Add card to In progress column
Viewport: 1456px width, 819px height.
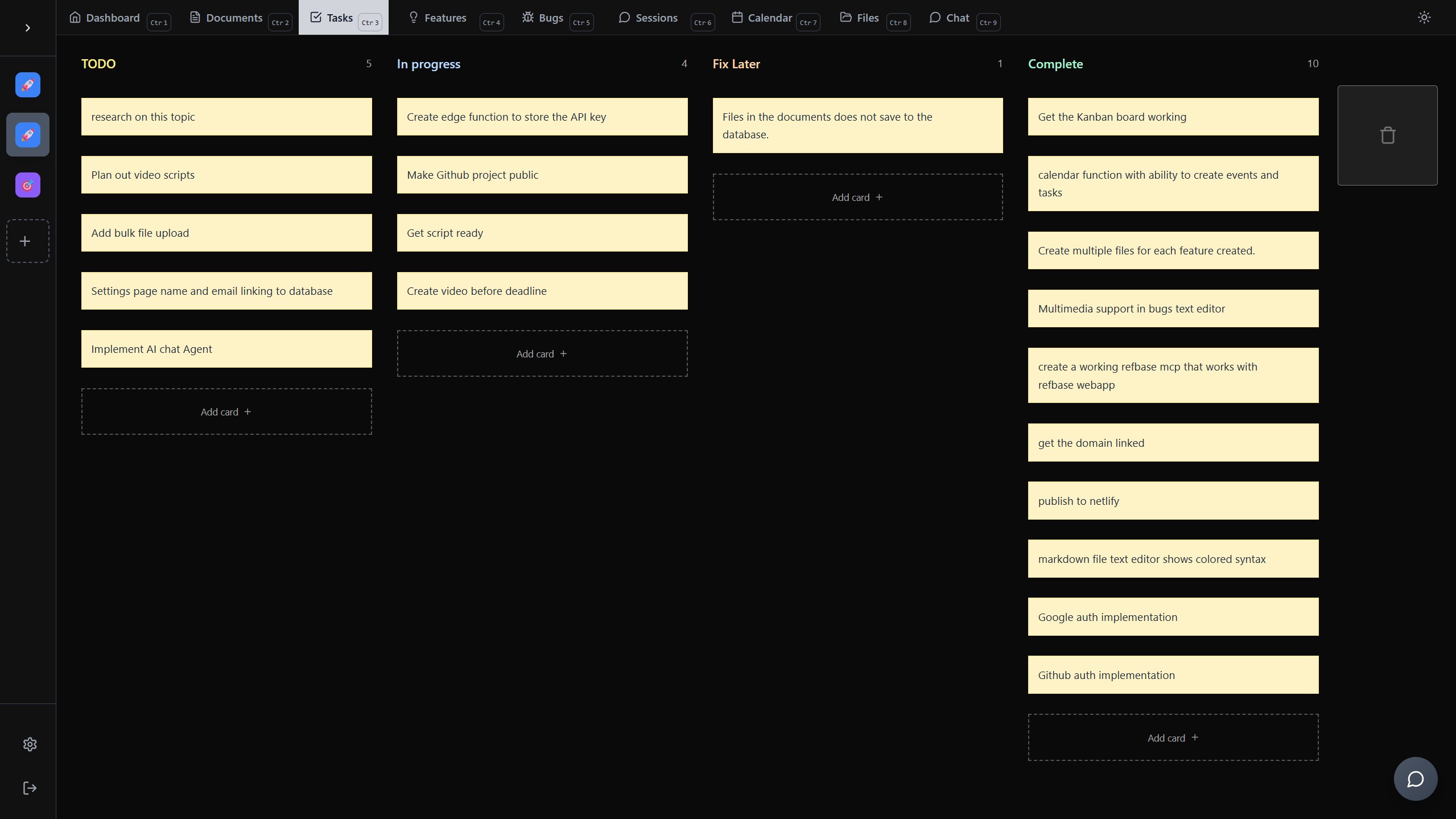[542, 354]
